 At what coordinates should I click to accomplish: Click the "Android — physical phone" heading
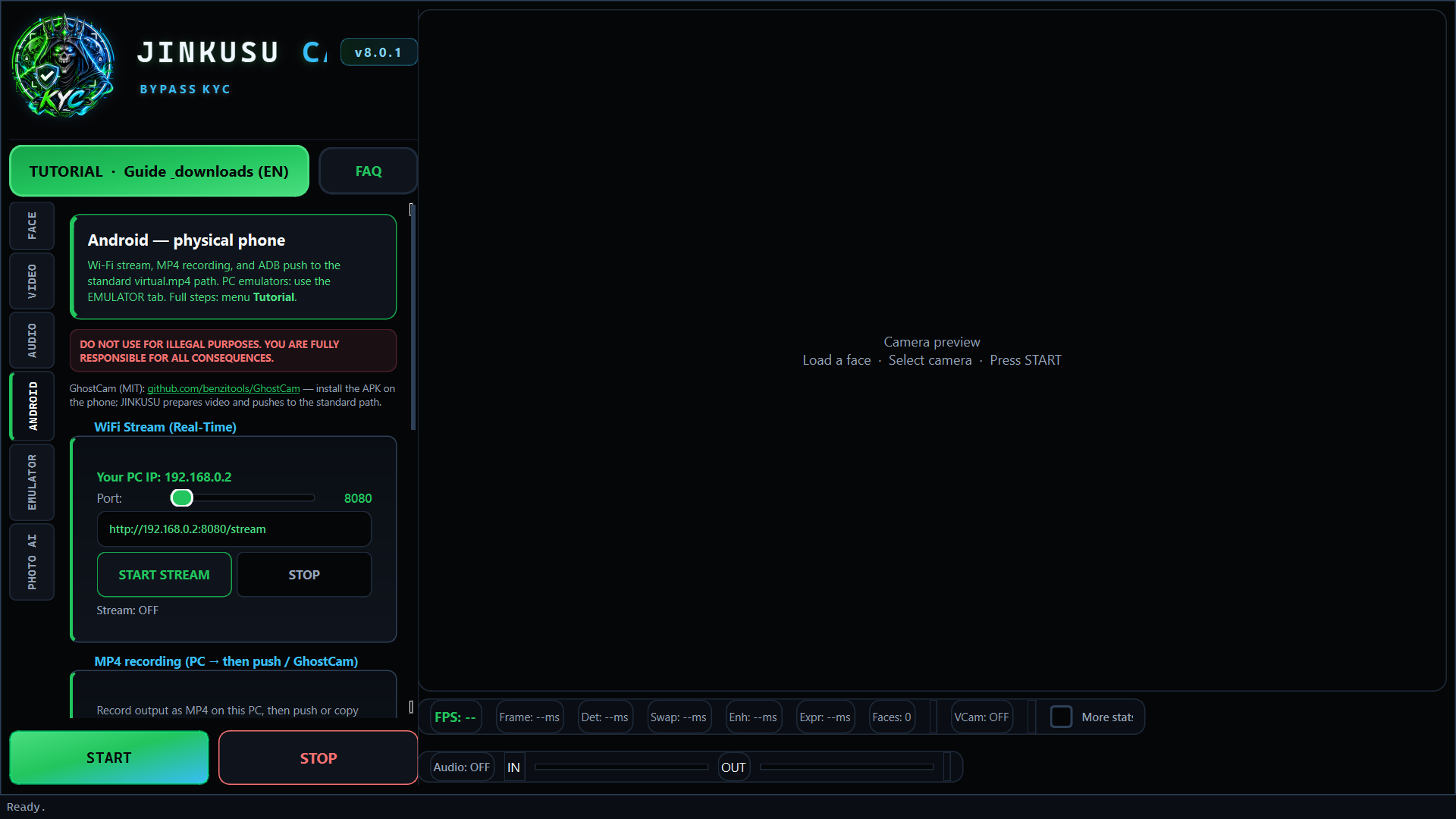(x=187, y=240)
